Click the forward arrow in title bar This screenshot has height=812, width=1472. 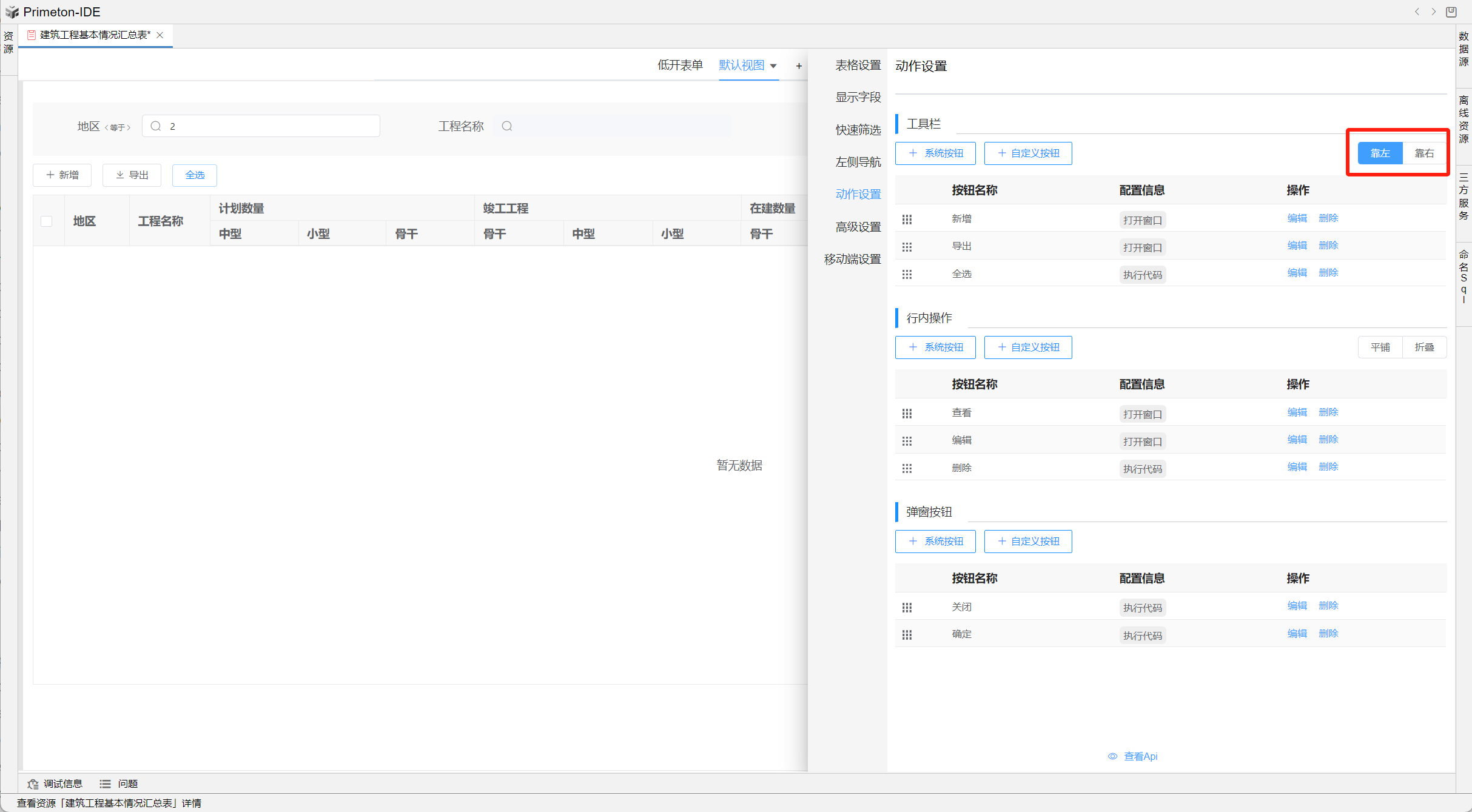pos(1434,12)
